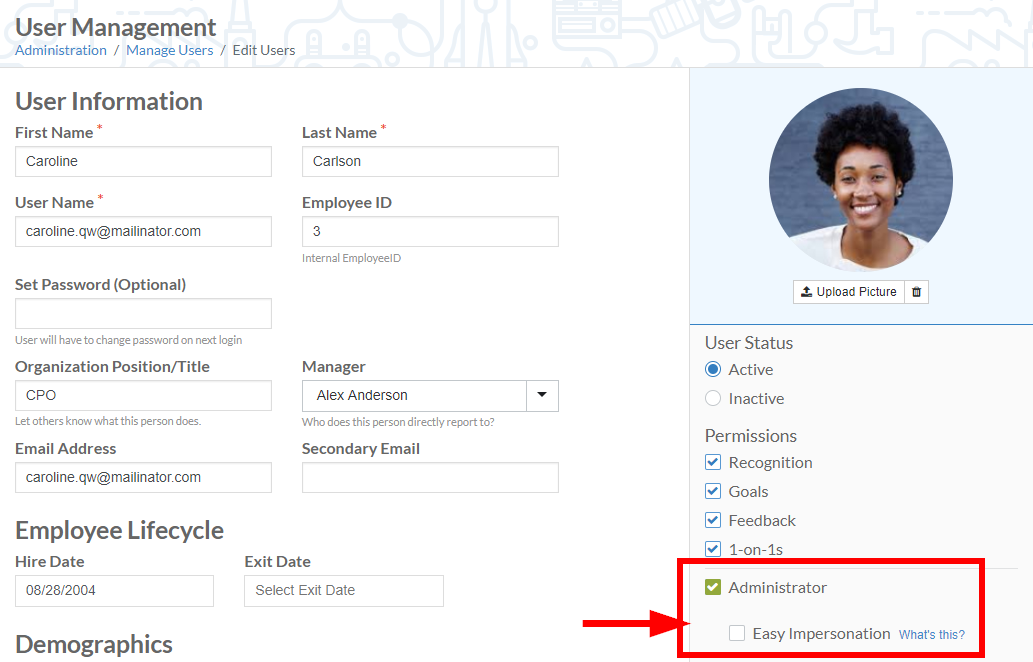Screen dimensions: 1033x662
Task: Open the Exit Date picker field
Action: (344, 591)
